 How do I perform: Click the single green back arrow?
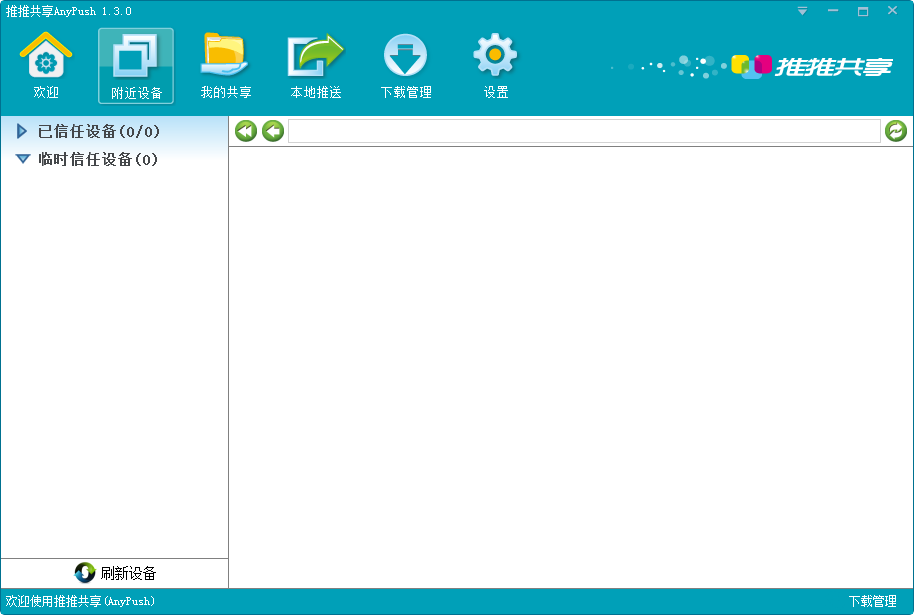[x=273, y=131]
